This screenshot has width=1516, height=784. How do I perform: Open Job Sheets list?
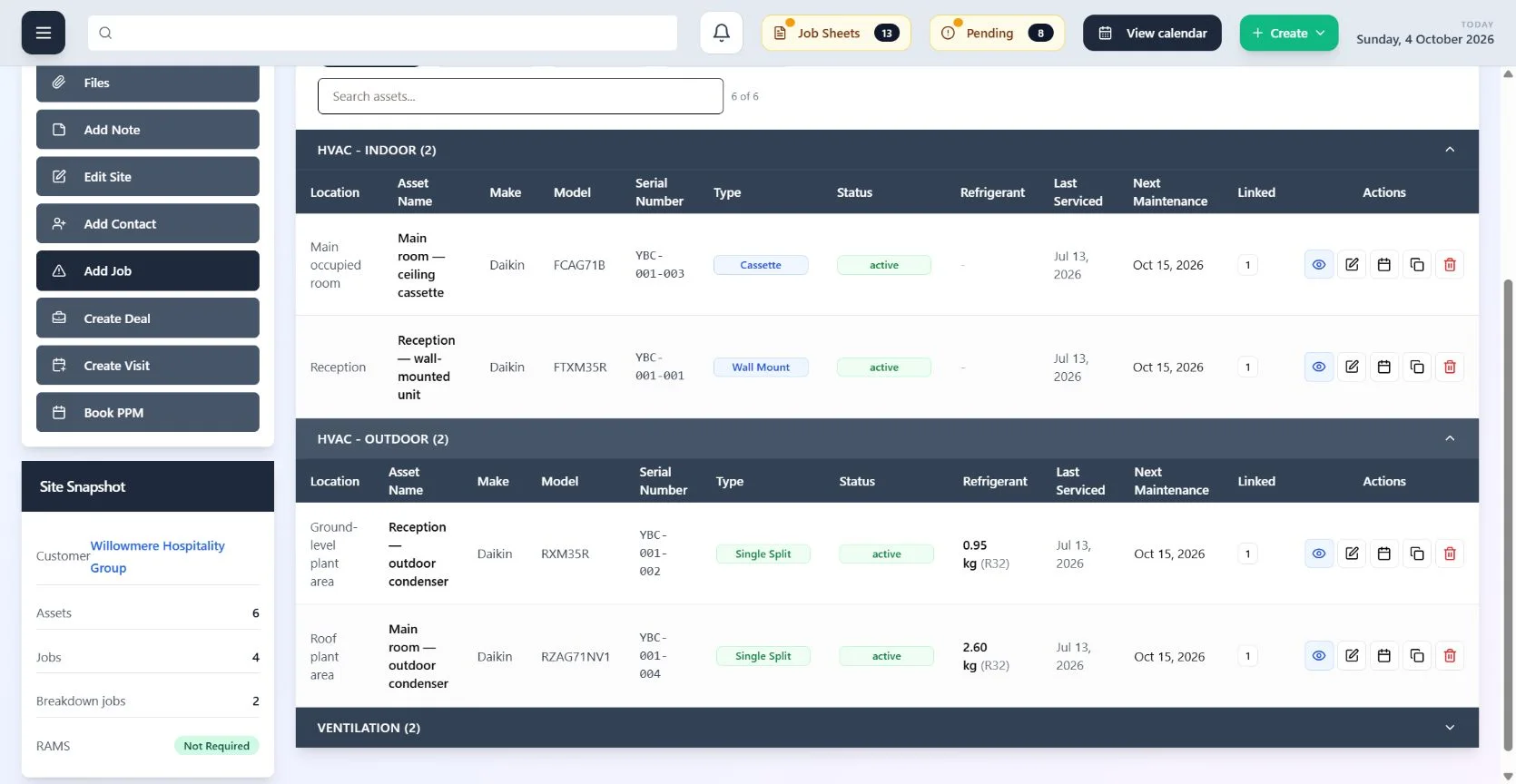[x=835, y=33]
